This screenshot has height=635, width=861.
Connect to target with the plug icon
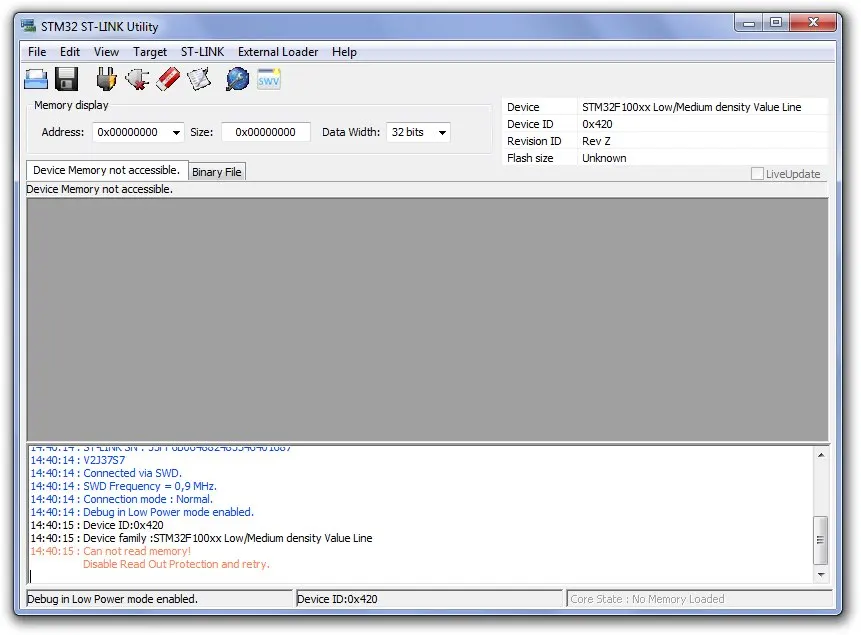[106, 79]
